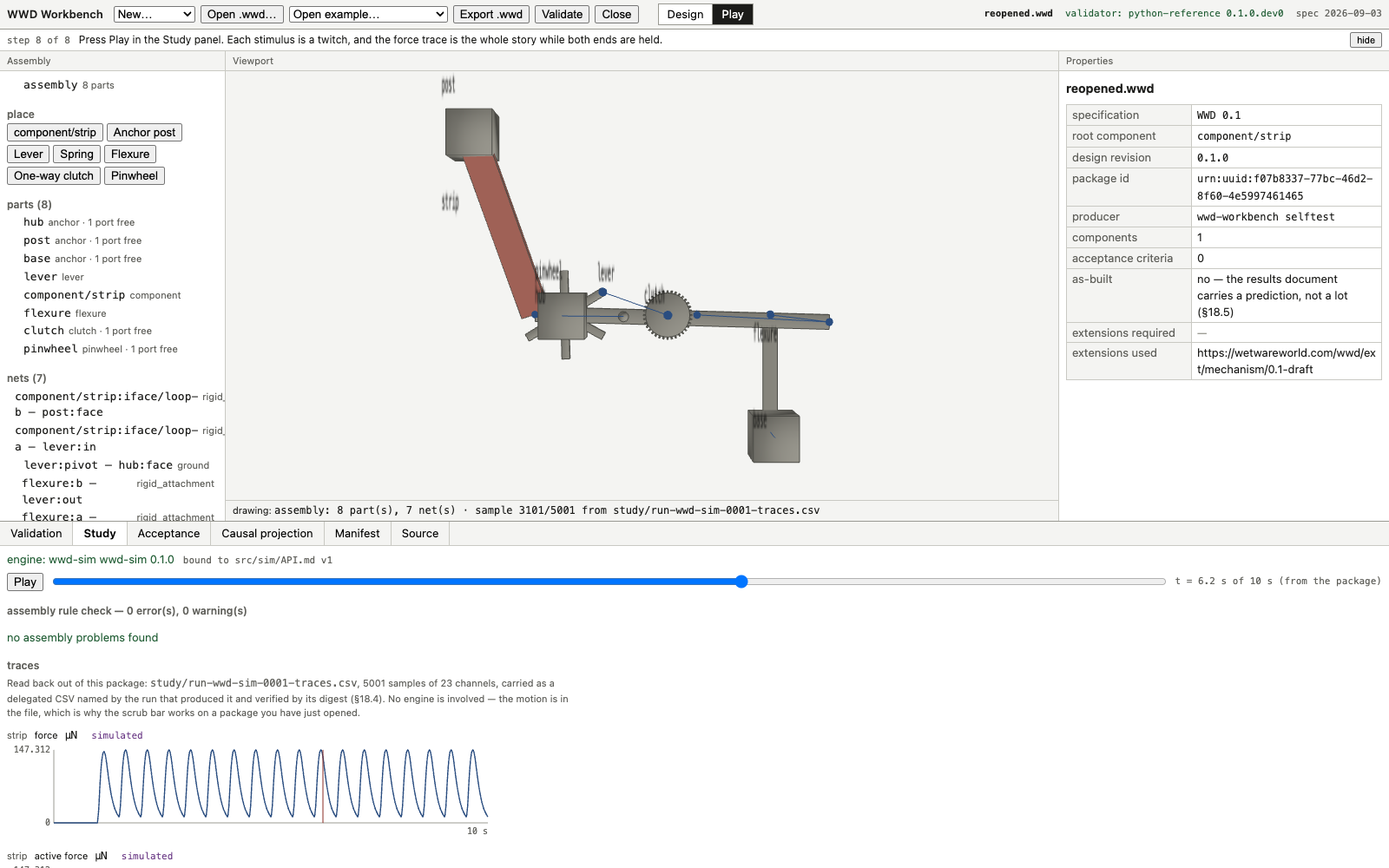Screen dimensions: 1389x868
Task: Click the Open .wwd… button
Action: tap(242, 14)
